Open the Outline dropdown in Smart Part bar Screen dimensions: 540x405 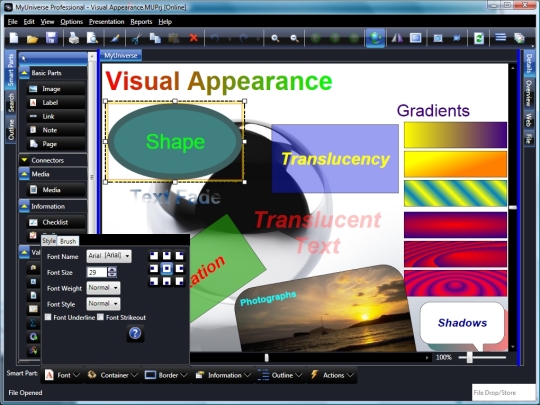click(280, 375)
